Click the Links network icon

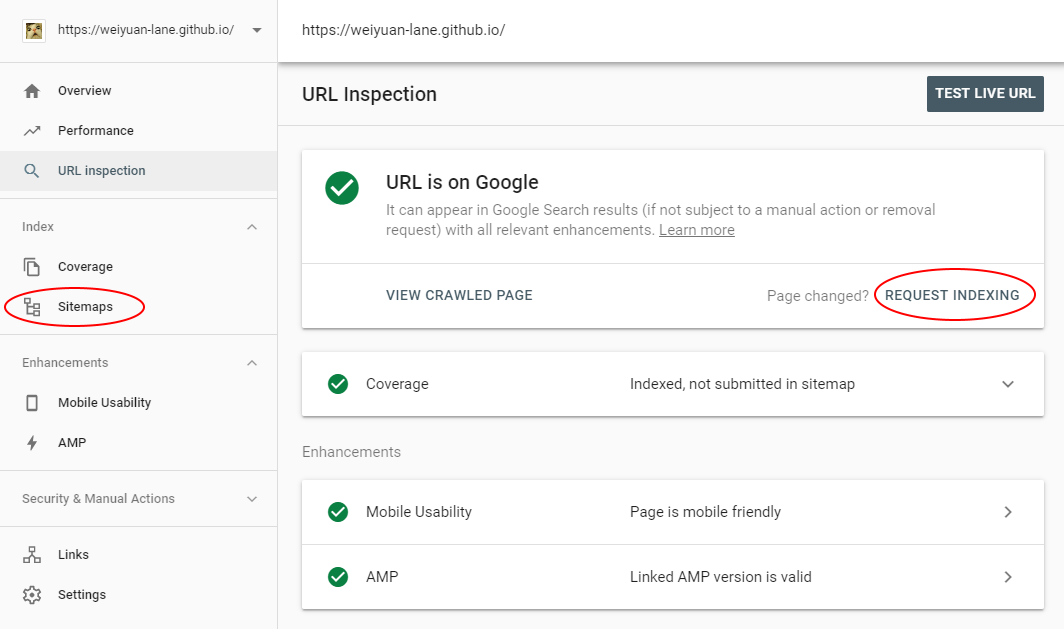(32, 555)
